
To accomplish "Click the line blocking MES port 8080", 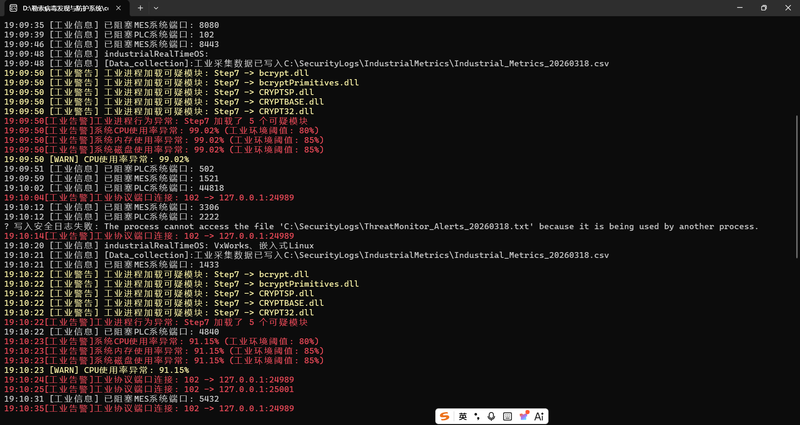I will [x=112, y=25].
